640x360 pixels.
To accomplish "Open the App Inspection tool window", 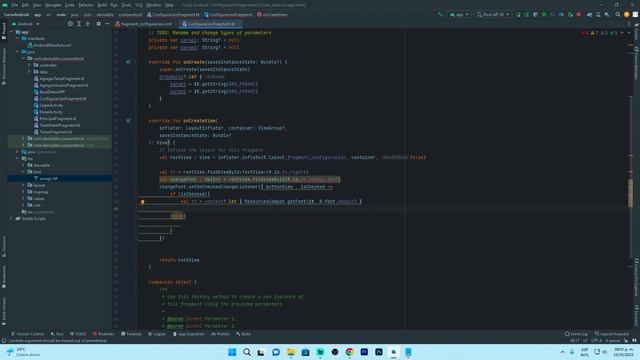I will point(189,334).
